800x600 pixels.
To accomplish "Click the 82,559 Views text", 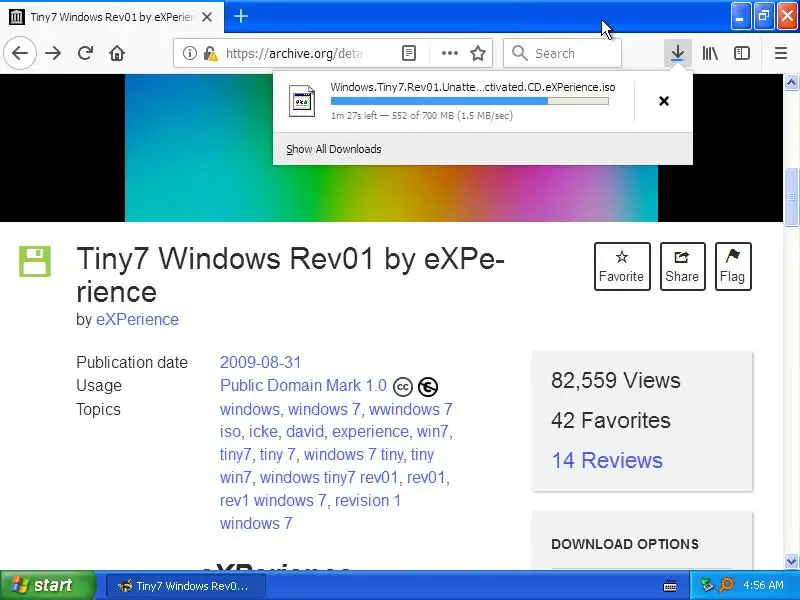I will click(x=615, y=381).
